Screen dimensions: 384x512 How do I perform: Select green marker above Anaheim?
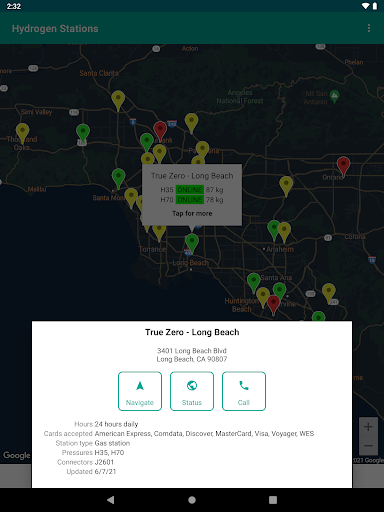[273, 229]
